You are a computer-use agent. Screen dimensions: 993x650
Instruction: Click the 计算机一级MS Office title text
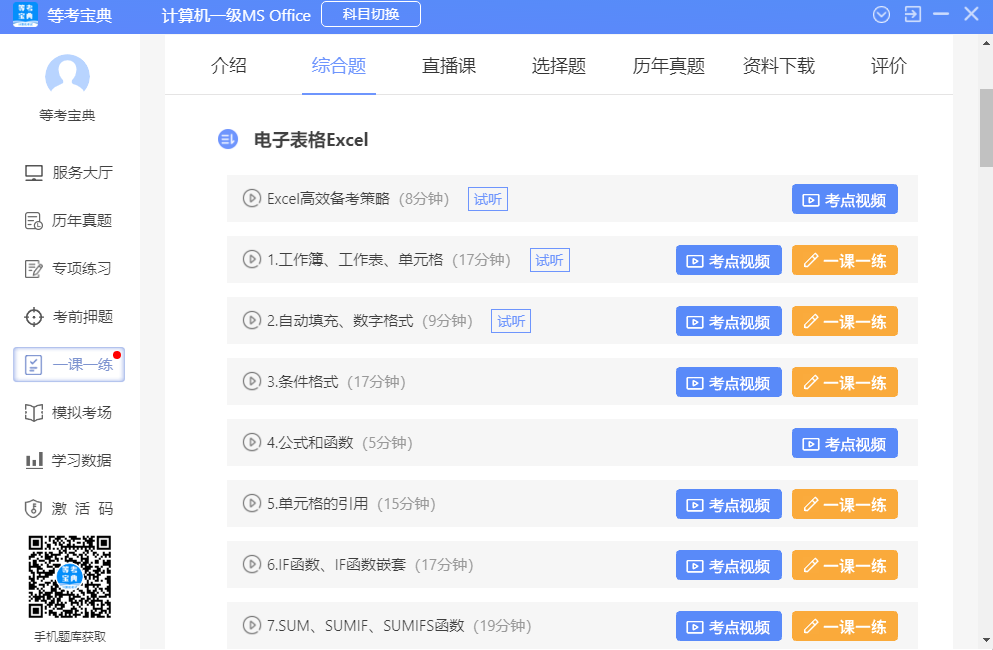[236, 15]
